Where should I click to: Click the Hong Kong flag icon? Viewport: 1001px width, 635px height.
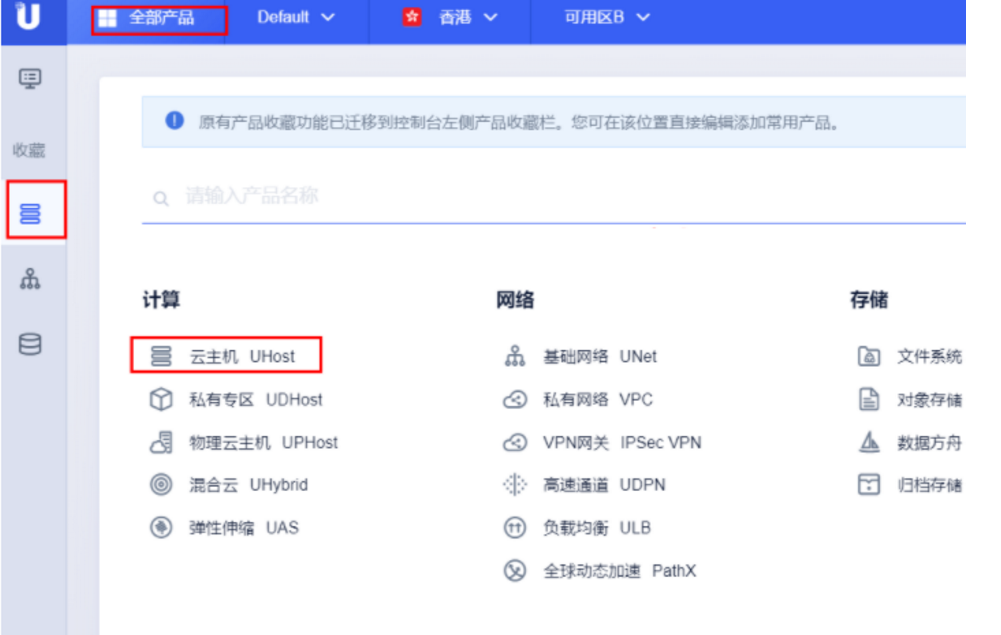(412, 17)
